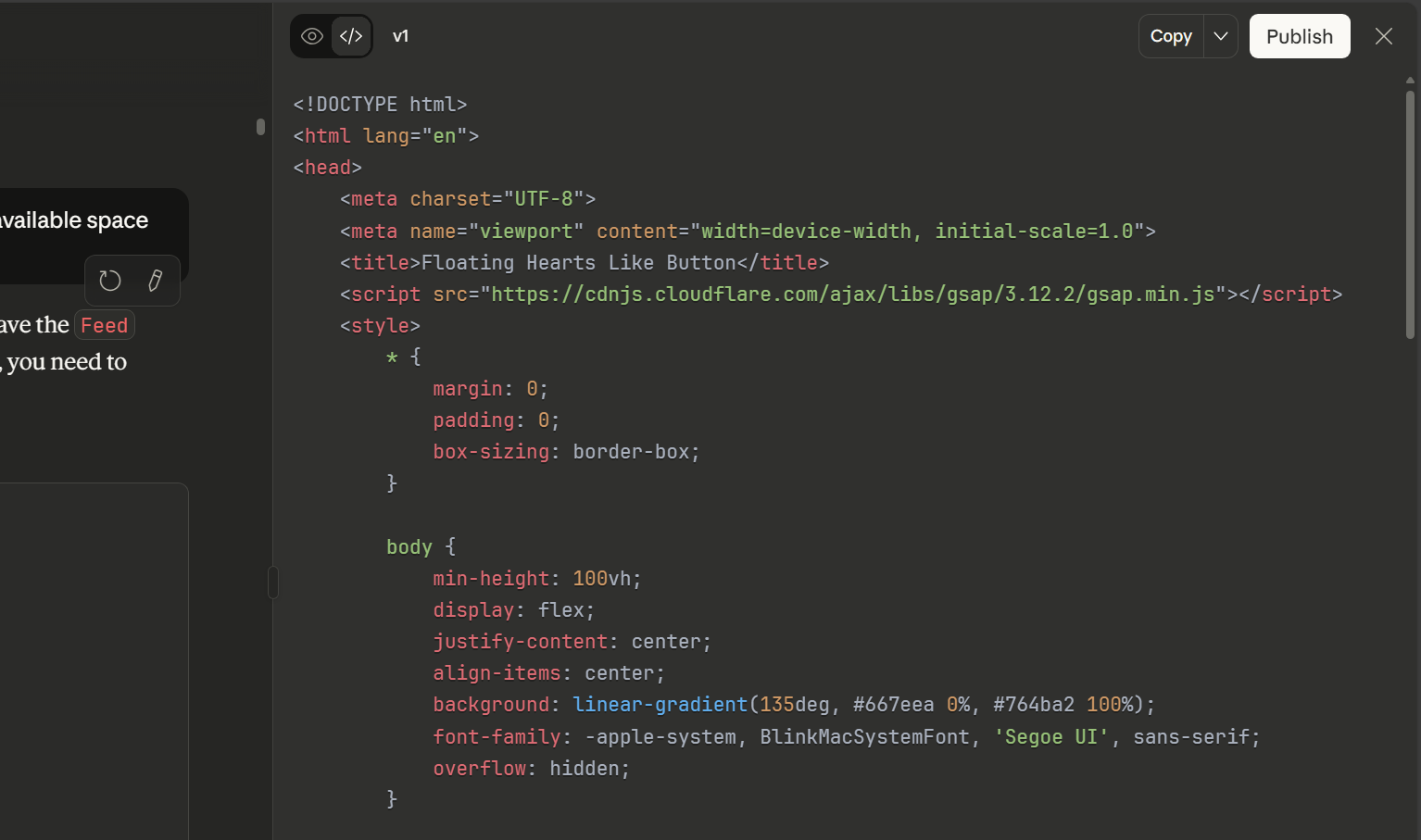The height and width of the screenshot is (840, 1421).
Task: Click the Publish button
Action: (x=1299, y=36)
